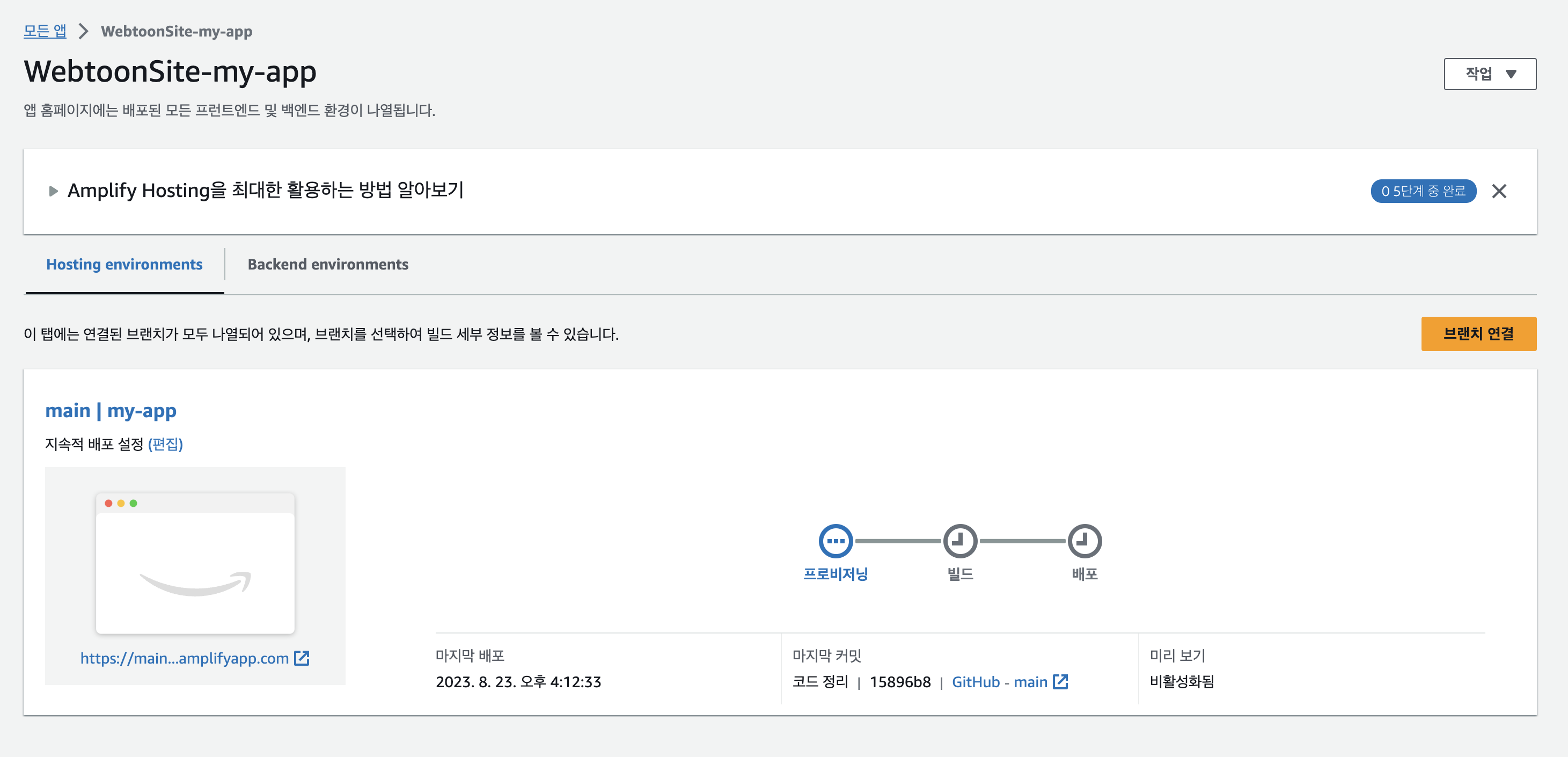Click external link icon next to GitHub - main

tap(1060, 681)
